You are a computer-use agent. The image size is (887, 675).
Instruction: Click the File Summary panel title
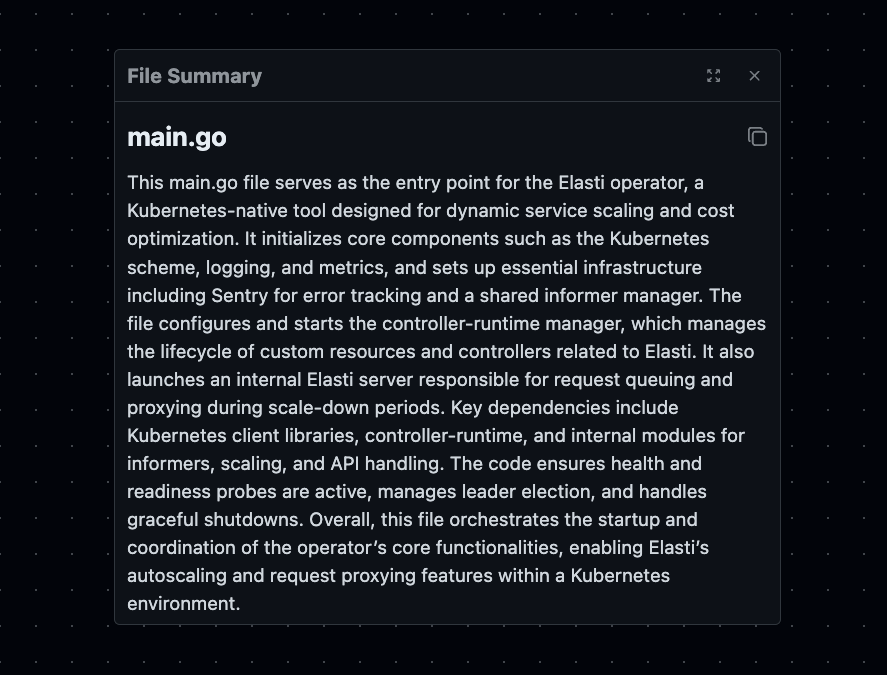[194, 76]
